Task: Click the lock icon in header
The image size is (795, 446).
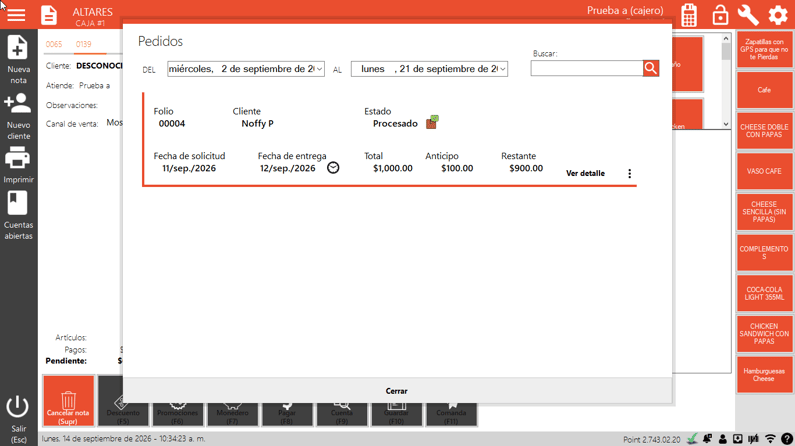Action: tap(720, 15)
